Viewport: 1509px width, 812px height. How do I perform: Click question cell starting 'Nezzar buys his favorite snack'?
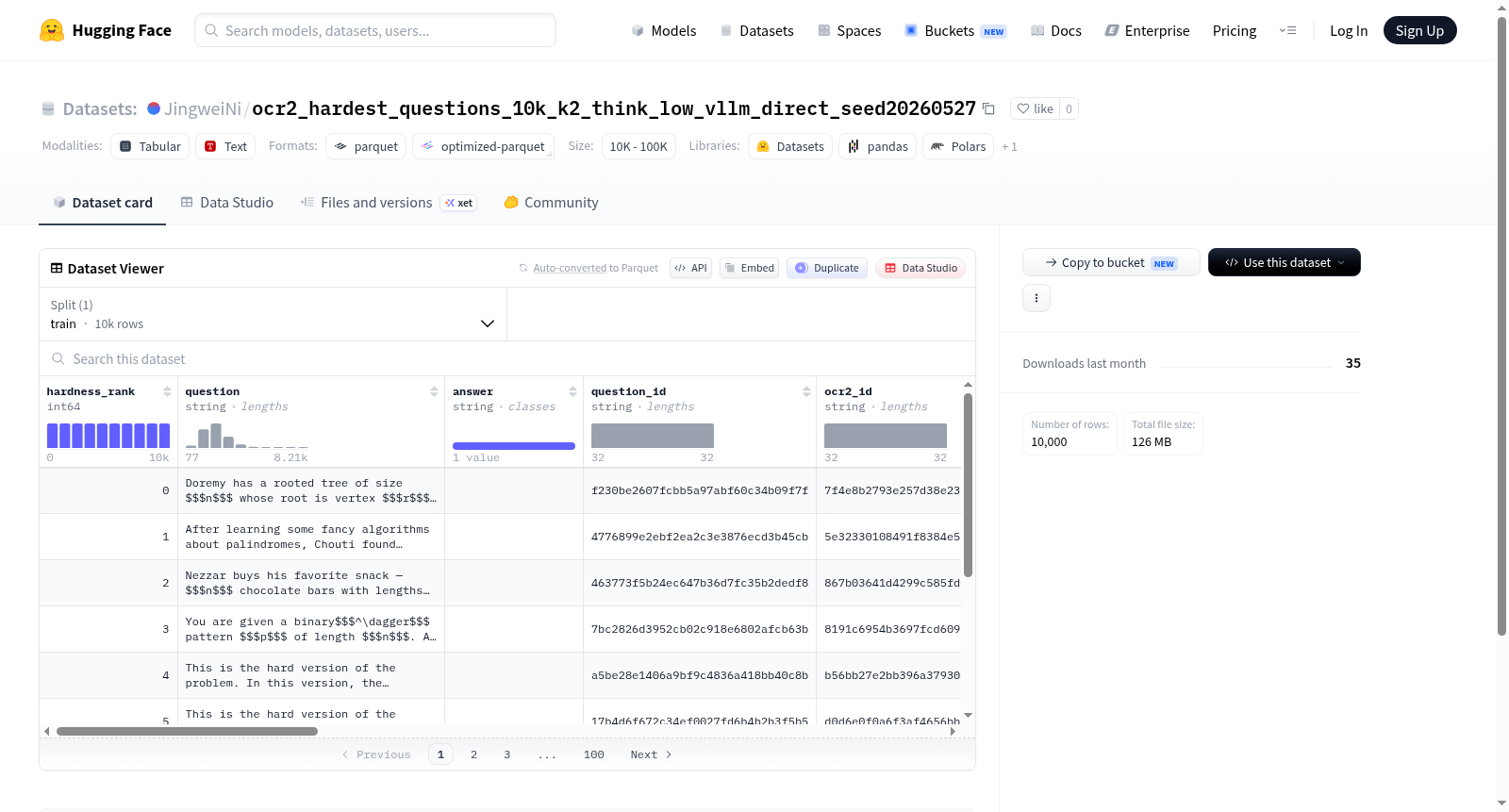click(x=311, y=583)
